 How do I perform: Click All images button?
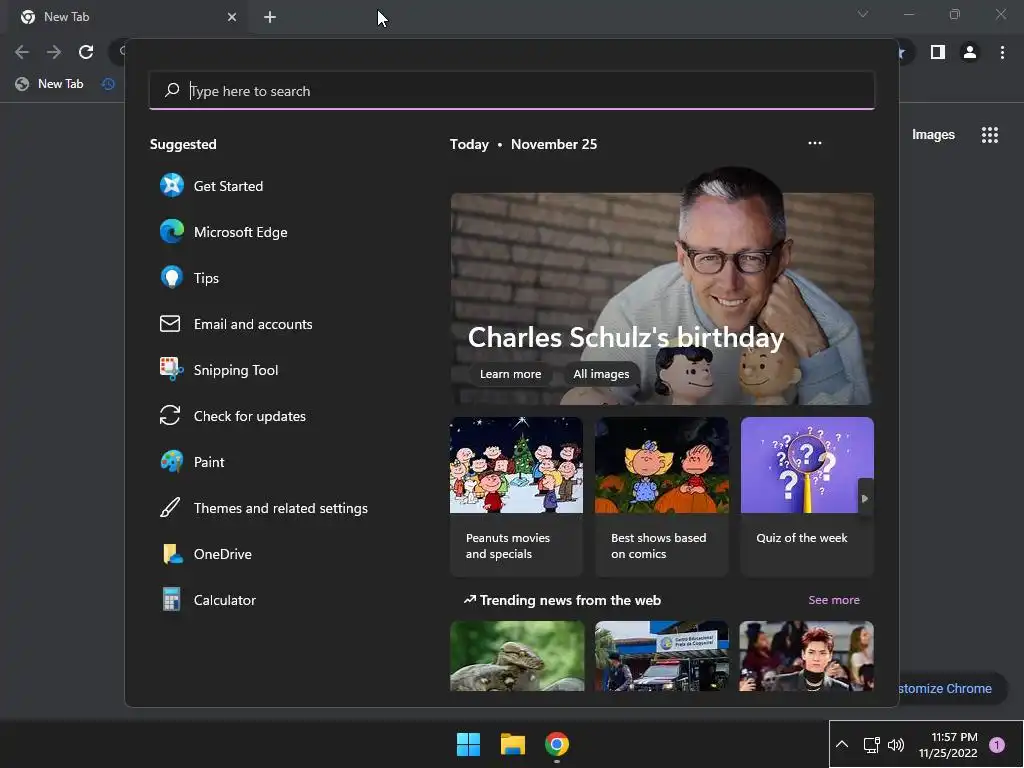point(601,374)
